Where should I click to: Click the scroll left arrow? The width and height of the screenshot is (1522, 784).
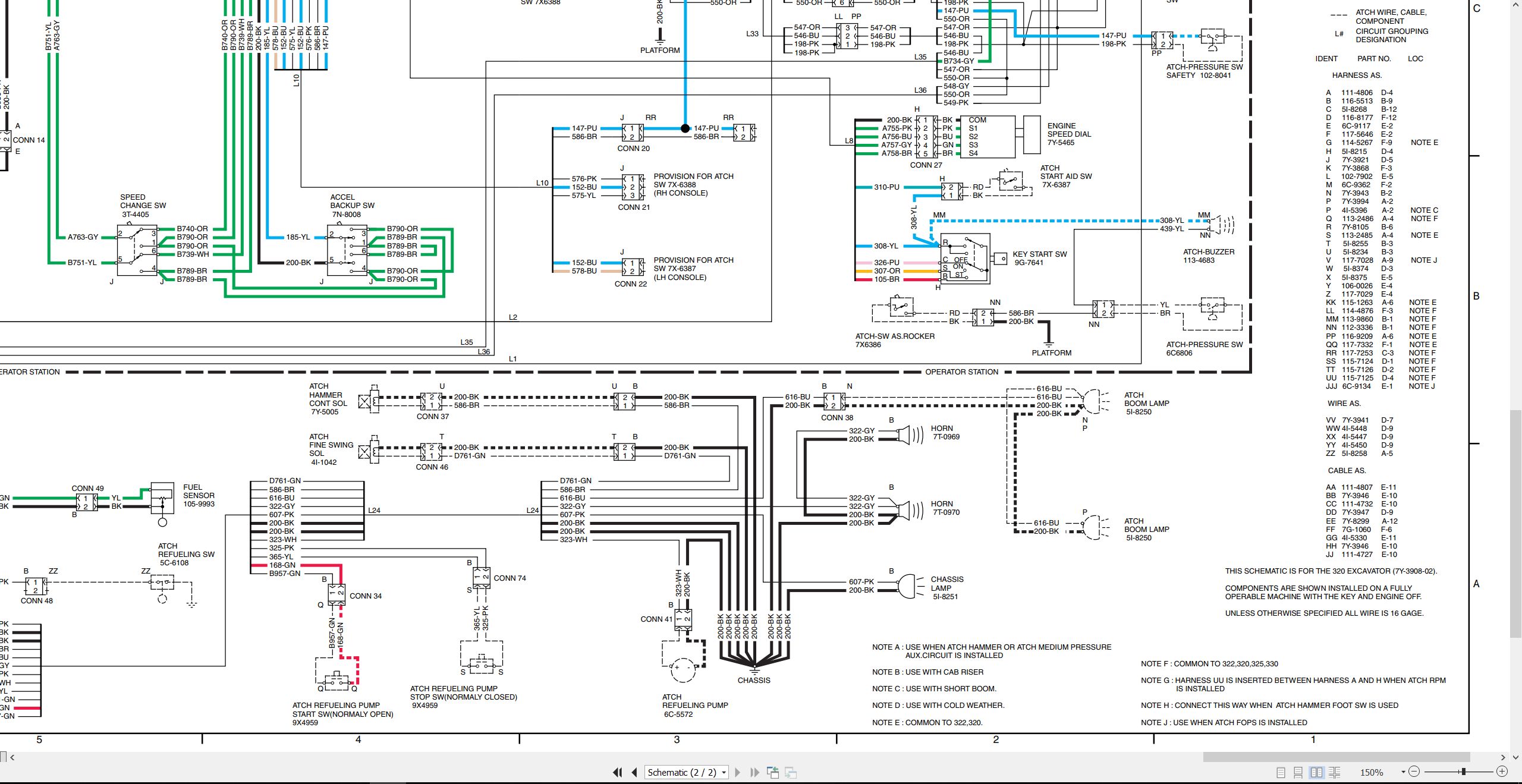[12, 757]
